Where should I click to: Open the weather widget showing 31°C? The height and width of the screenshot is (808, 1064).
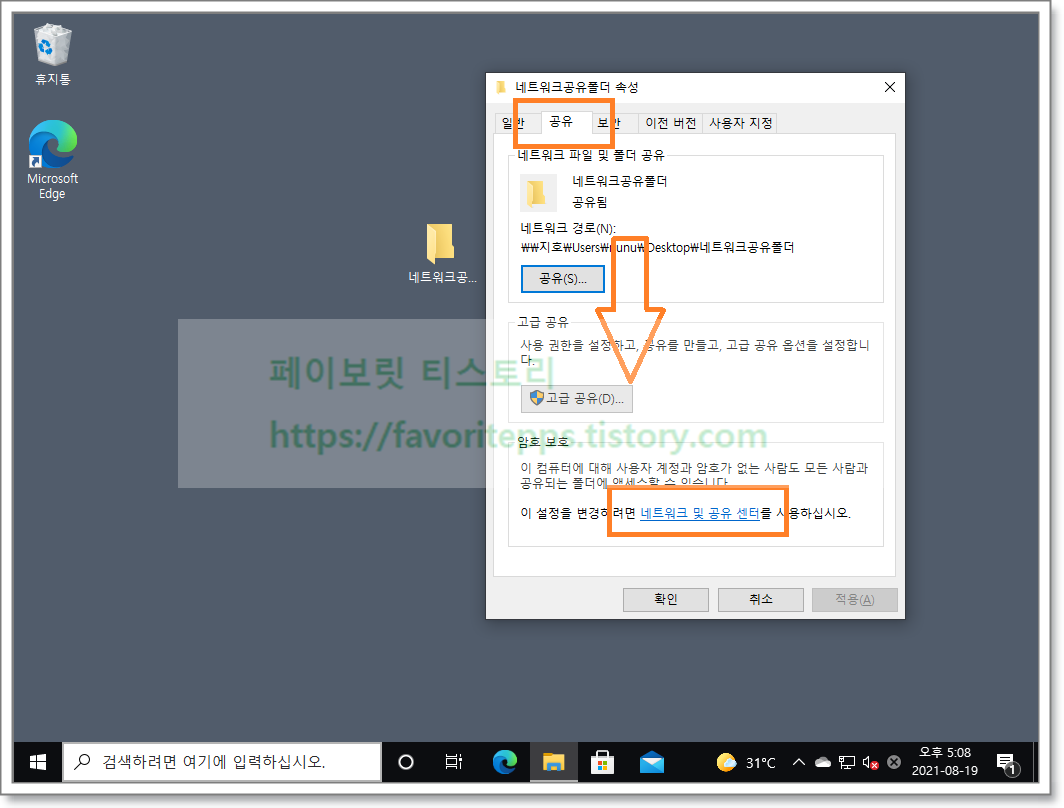[746, 763]
